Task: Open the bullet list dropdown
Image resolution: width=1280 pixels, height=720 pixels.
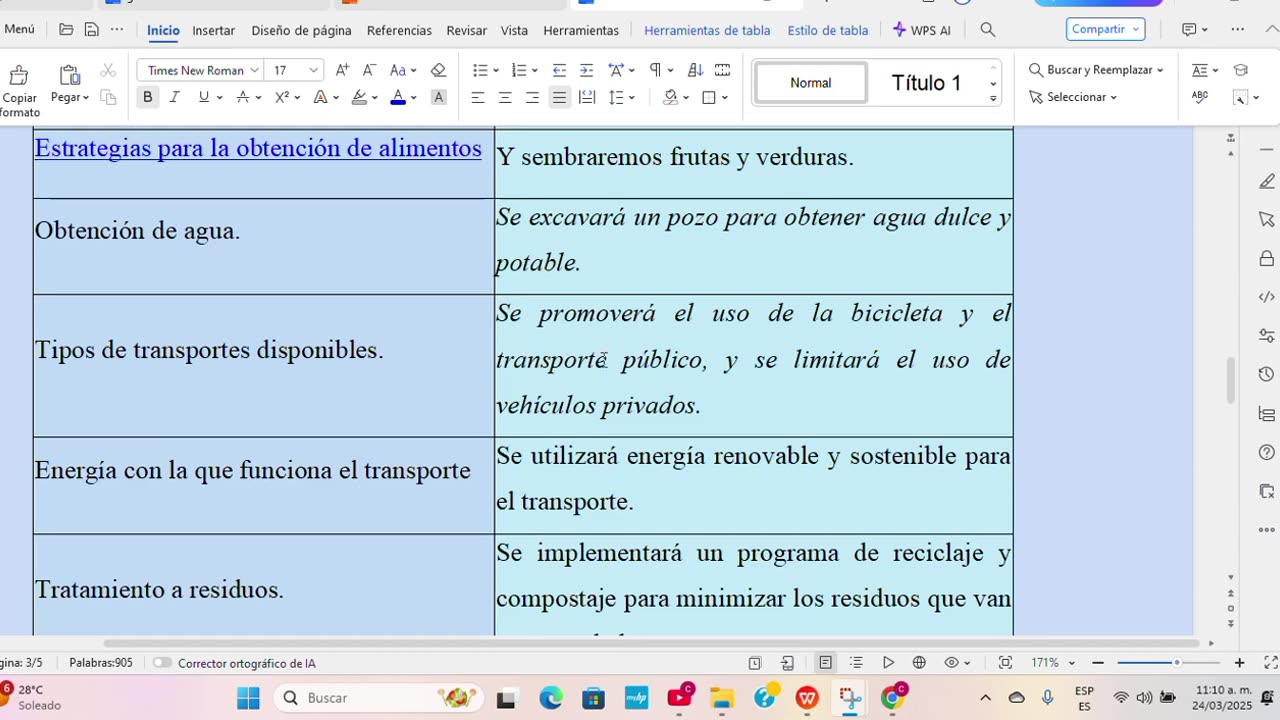Action: 495,70
